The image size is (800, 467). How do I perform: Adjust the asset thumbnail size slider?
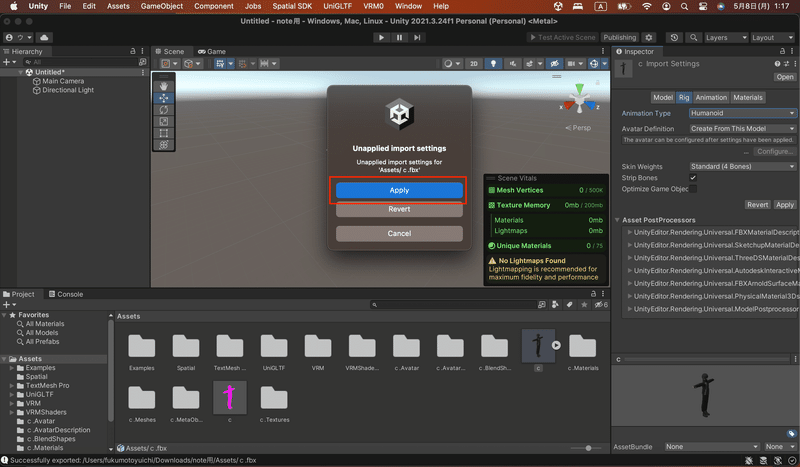pyautogui.click(x=588, y=448)
